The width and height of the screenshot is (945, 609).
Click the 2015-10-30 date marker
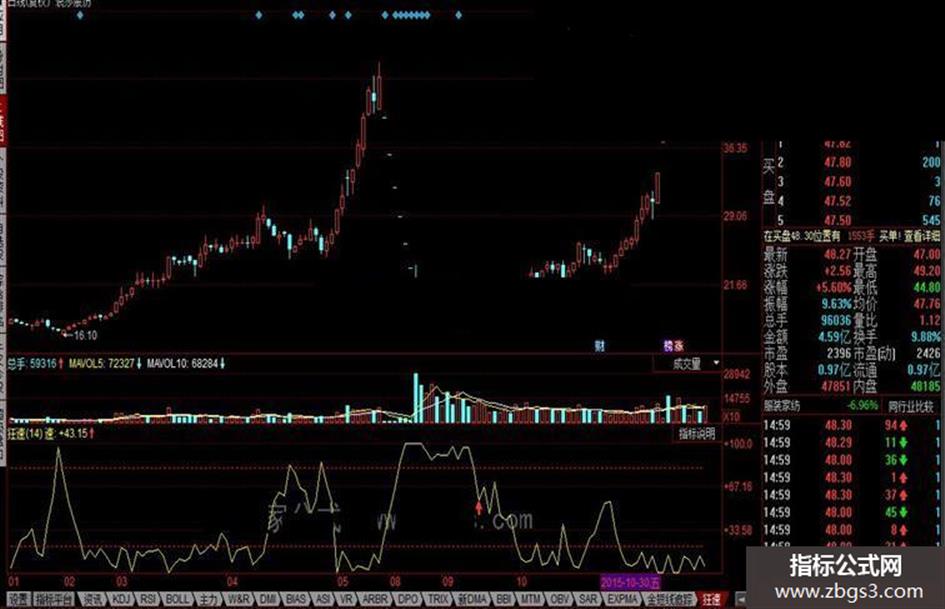pyautogui.click(x=630, y=582)
